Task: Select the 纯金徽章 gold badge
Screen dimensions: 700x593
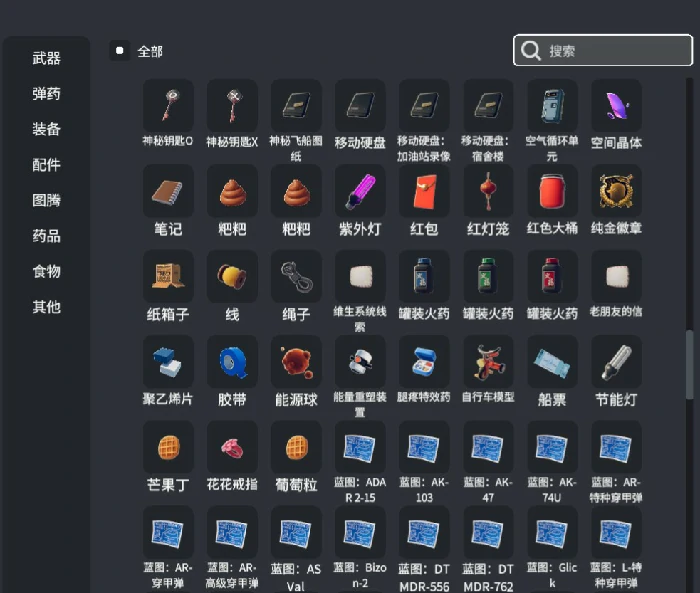Action: [617, 191]
